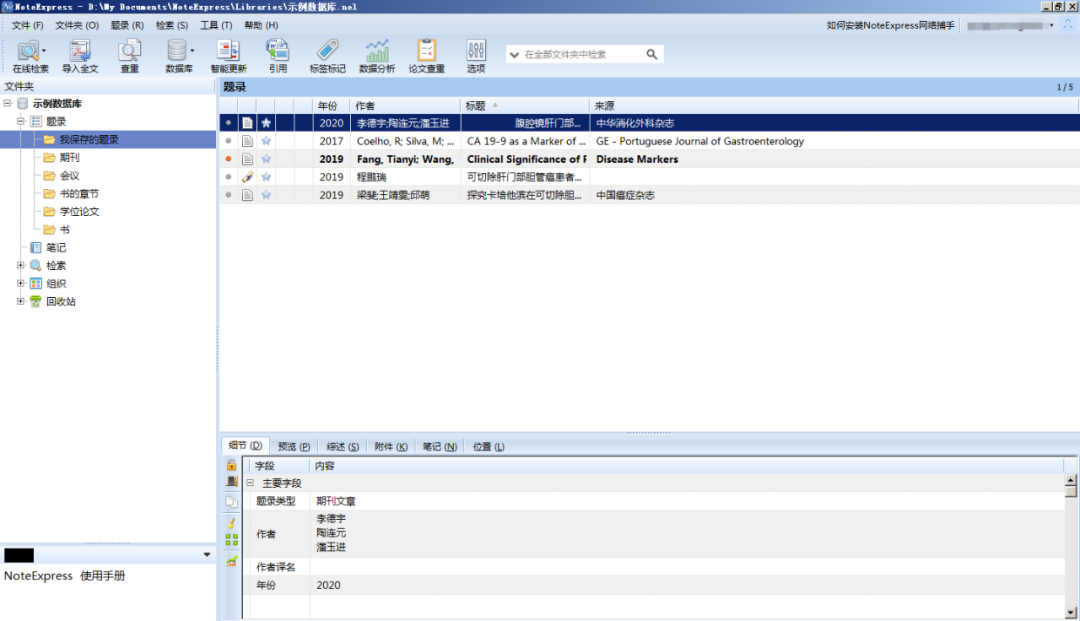
Task: Click the lock icon in details sidebar
Action: click(x=231, y=465)
